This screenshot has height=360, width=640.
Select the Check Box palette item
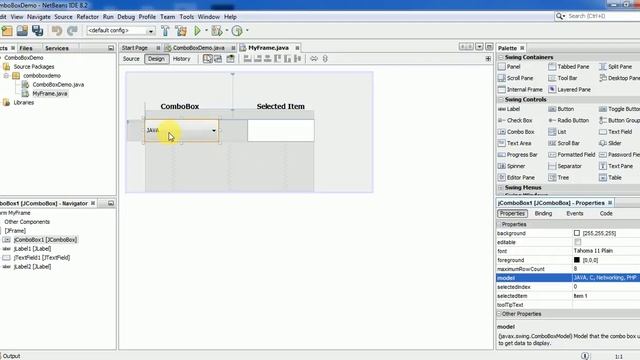pyautogui.click(x=515, y=120)
